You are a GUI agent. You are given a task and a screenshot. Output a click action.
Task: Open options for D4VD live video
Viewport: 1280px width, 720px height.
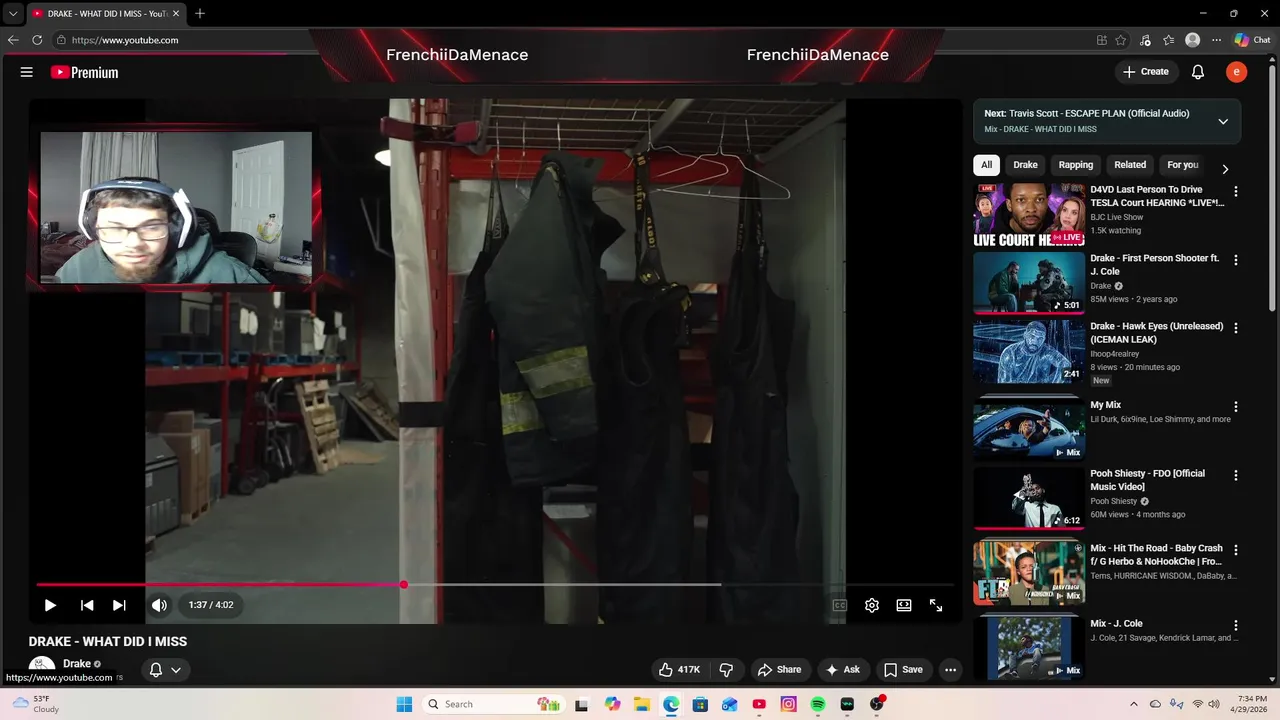(x=1236, y=191)
